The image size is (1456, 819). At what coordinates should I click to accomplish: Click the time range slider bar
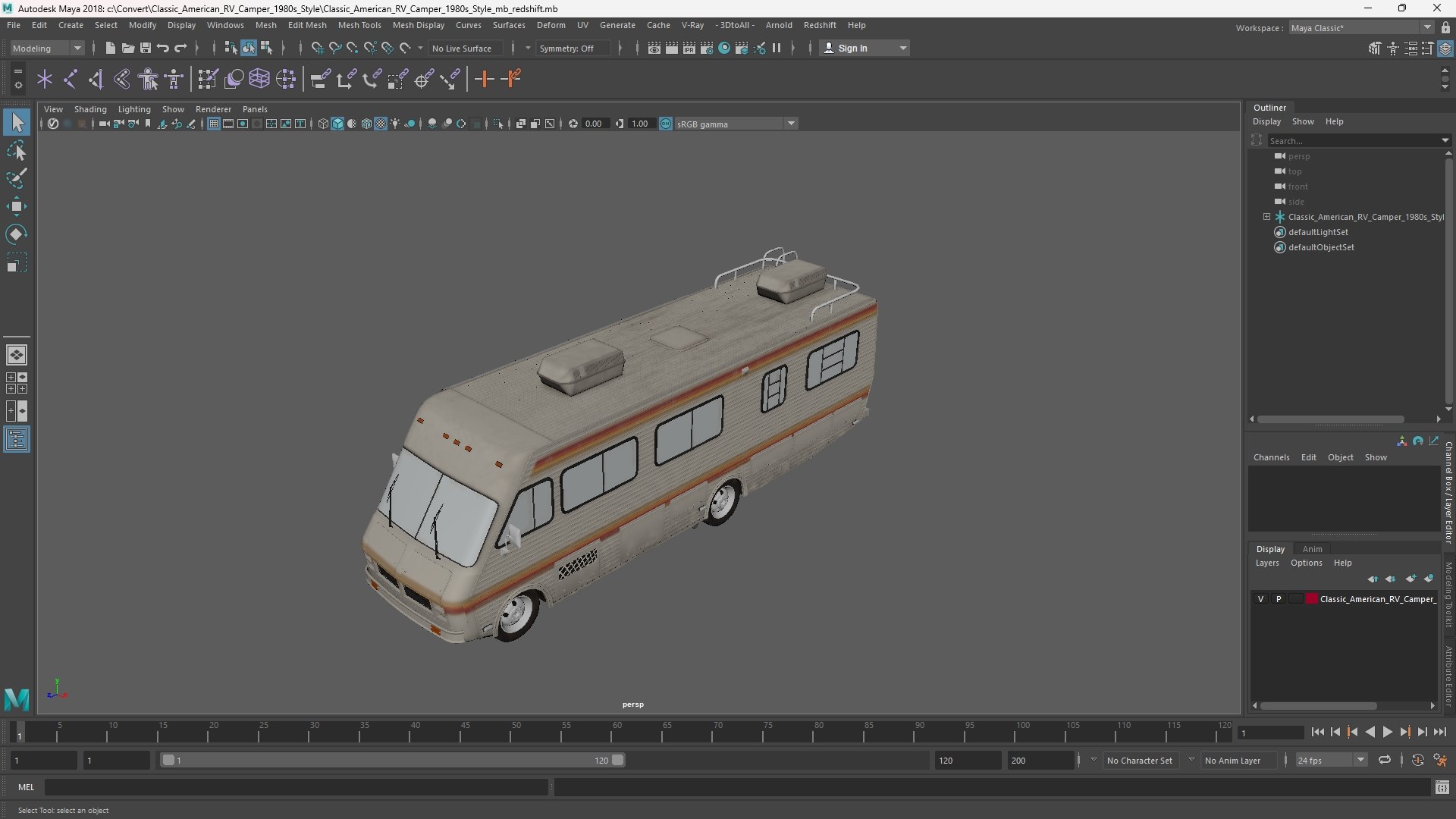point(391,760)
